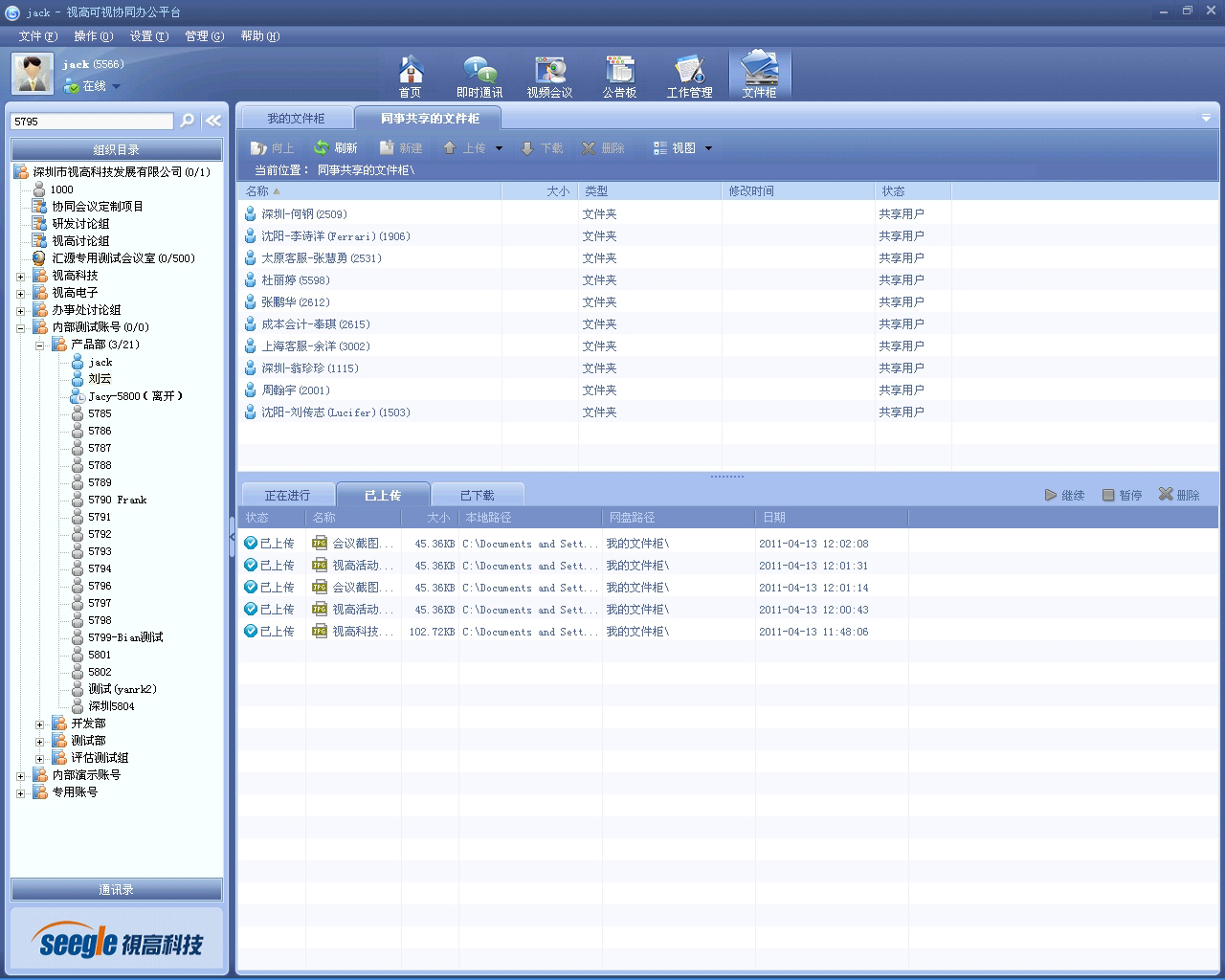Open the 管理(G) menu

(x=204, y=35)
